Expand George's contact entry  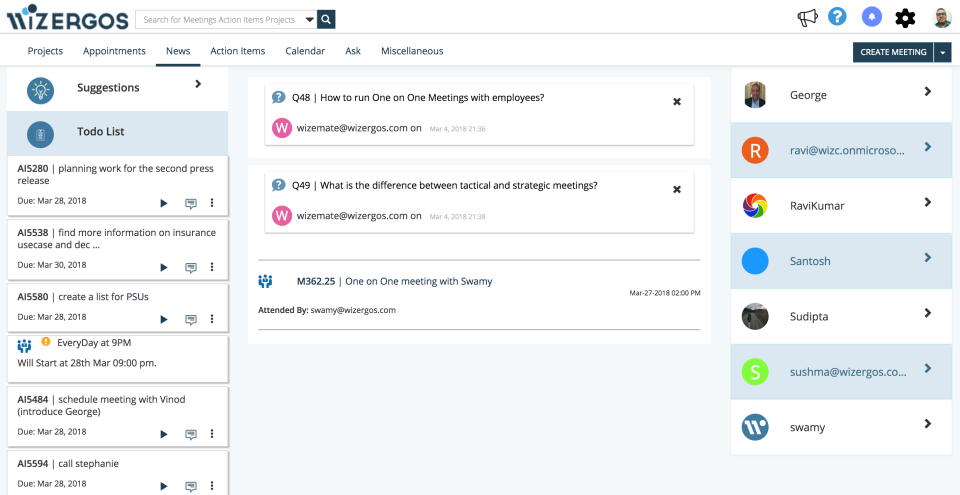click(927, 92)
